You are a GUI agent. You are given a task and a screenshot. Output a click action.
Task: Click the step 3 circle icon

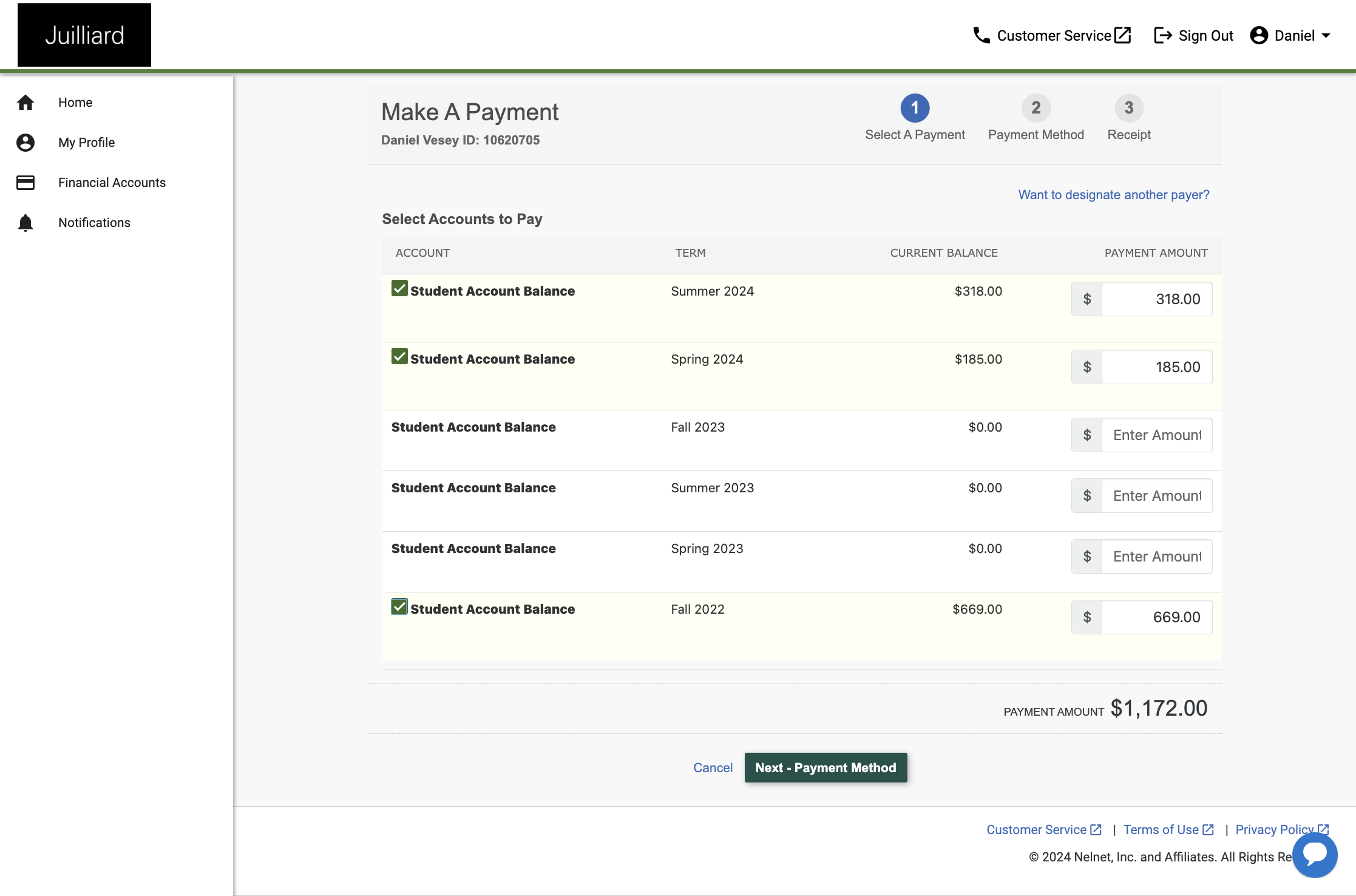(1129, 108)
